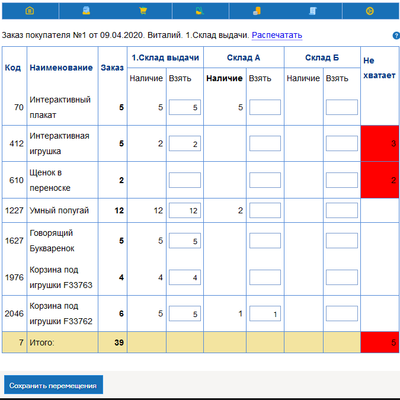This screenshot has height=400, width=400.
Task: Select Корзина под игрушки F33763 name
Action: click(61, 277)
